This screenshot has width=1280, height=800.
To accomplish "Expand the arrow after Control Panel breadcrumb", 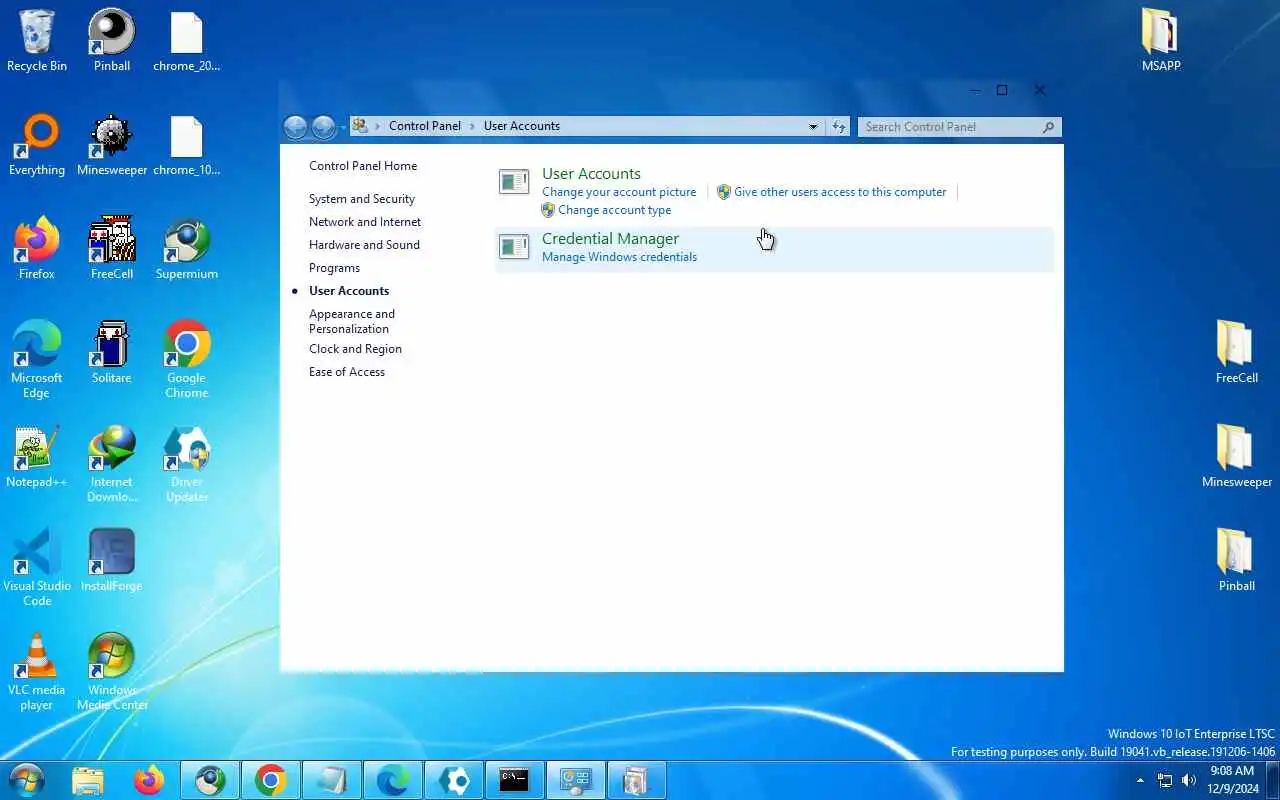I will pos(473,126).
